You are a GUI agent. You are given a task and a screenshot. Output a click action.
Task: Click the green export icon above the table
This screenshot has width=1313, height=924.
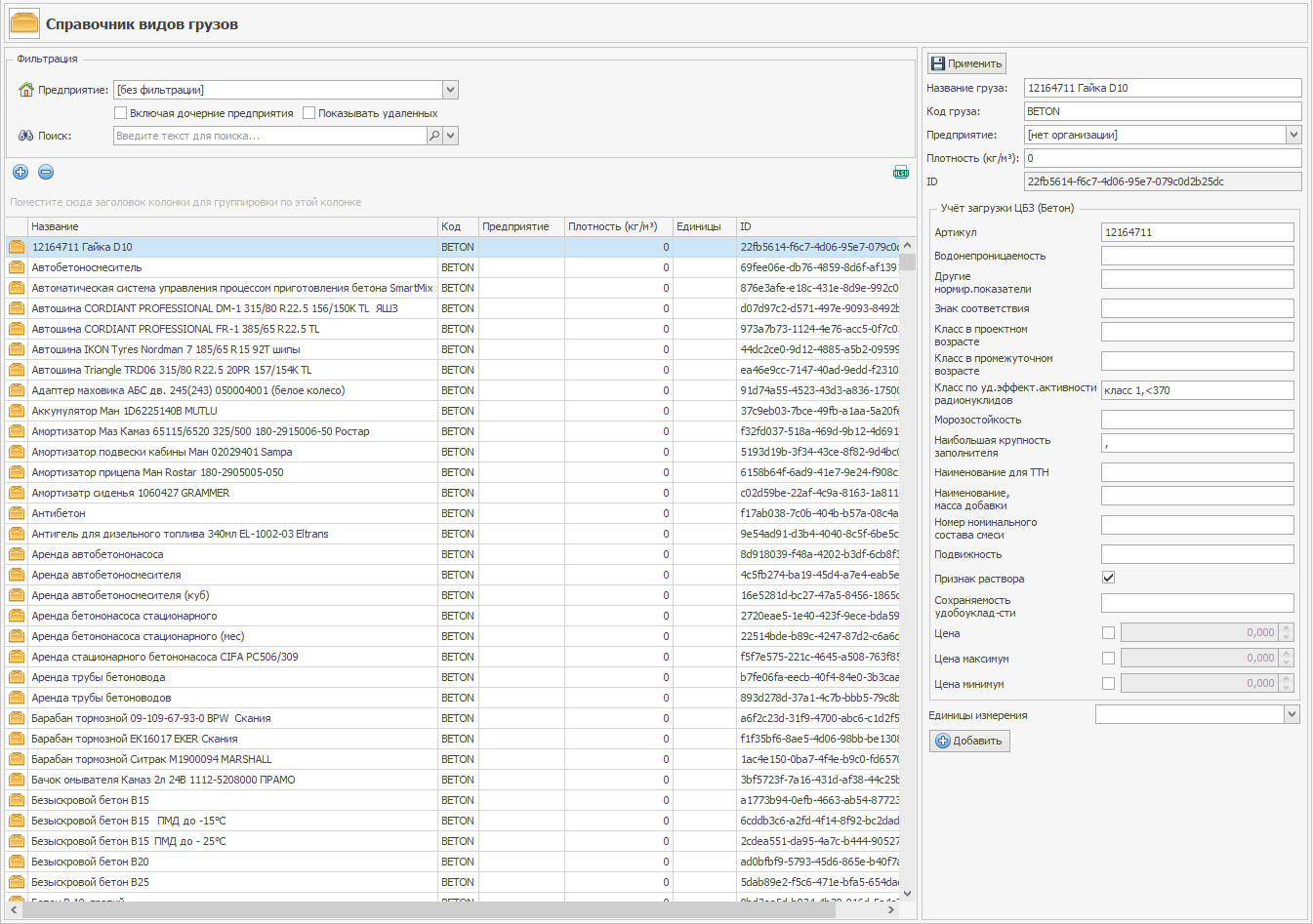(900, 173)
